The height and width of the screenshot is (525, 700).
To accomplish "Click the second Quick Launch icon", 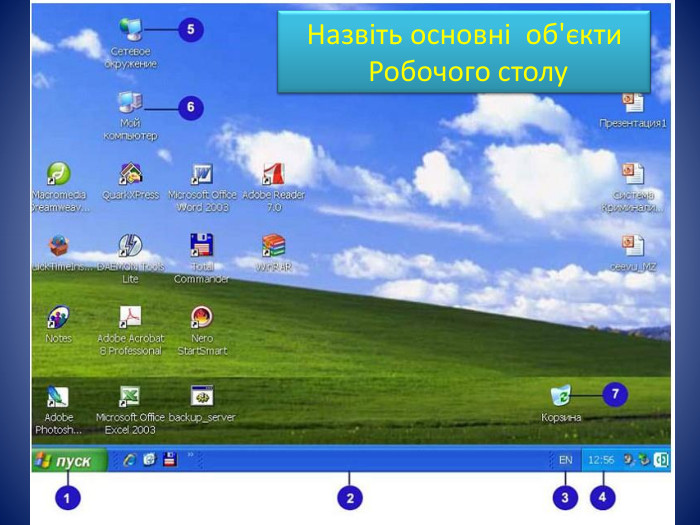I will tap(150, 459).
